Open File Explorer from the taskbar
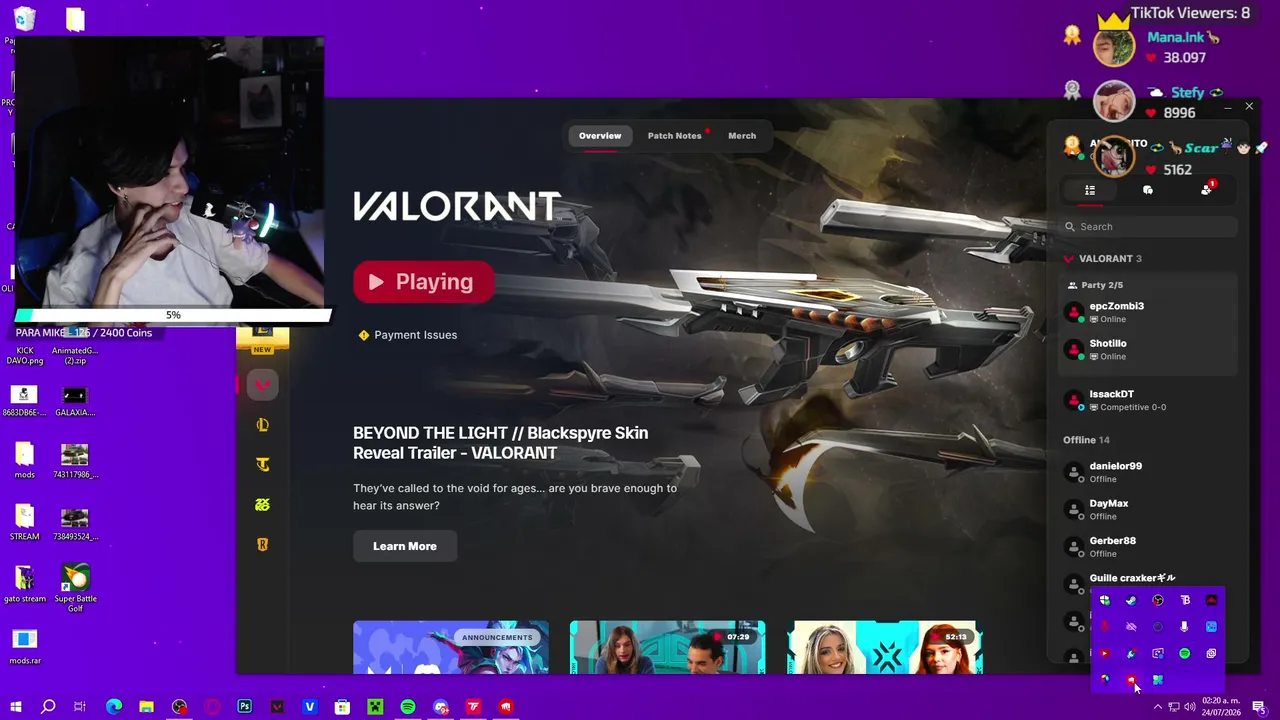 click(146, 707)
